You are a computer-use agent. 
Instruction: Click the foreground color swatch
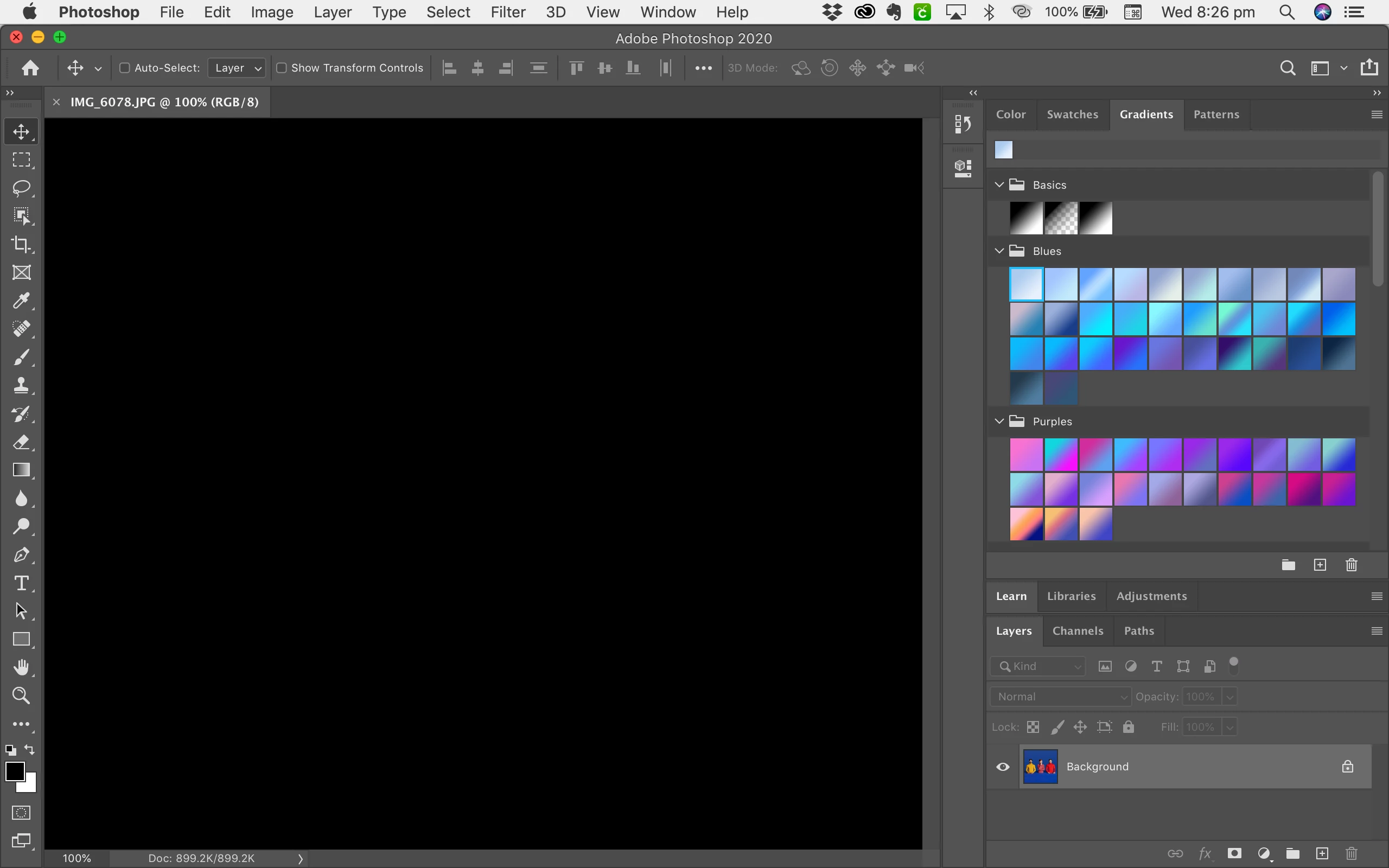[x=14, y=771]
